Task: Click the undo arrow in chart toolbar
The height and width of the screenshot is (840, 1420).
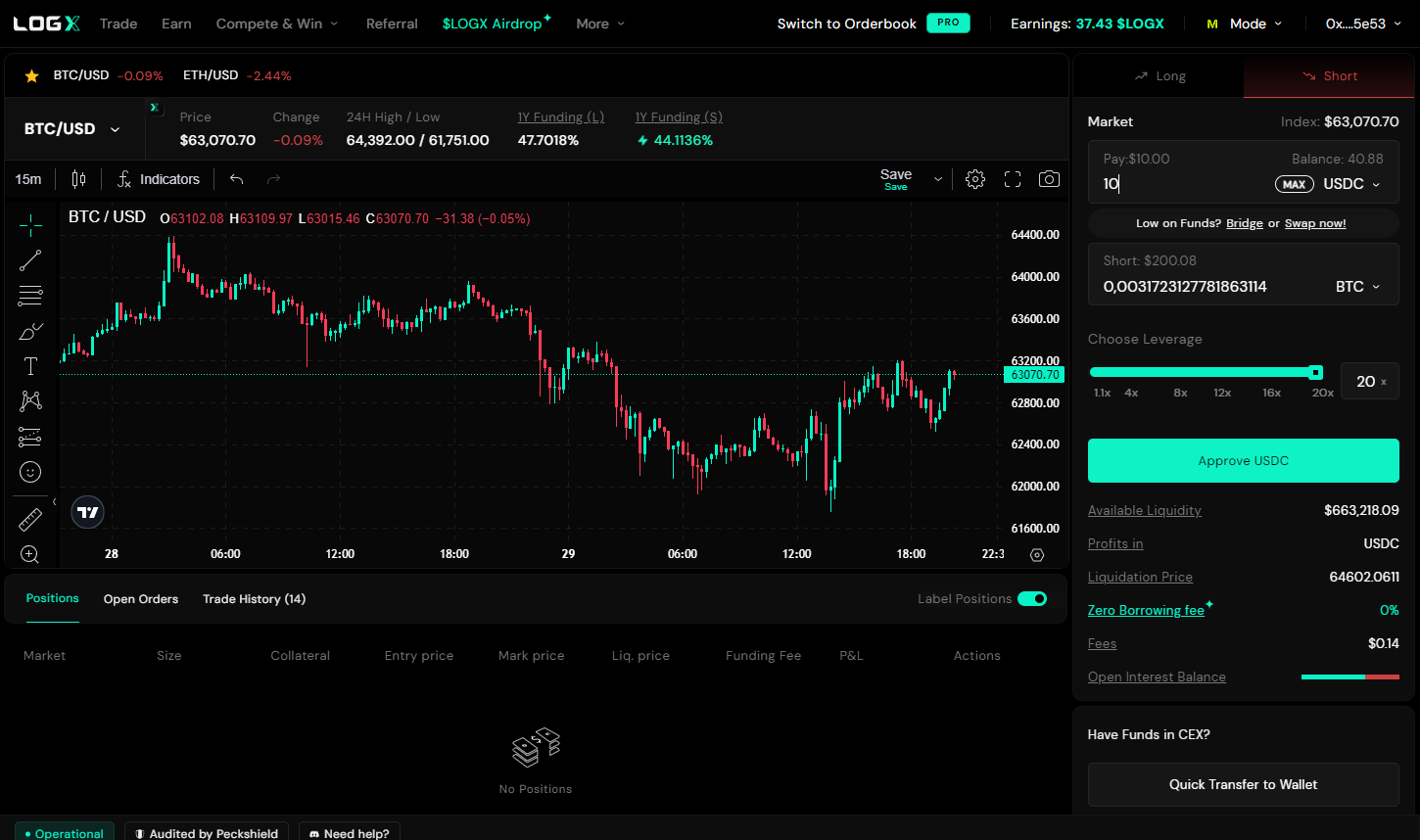Action: [236, 179]
